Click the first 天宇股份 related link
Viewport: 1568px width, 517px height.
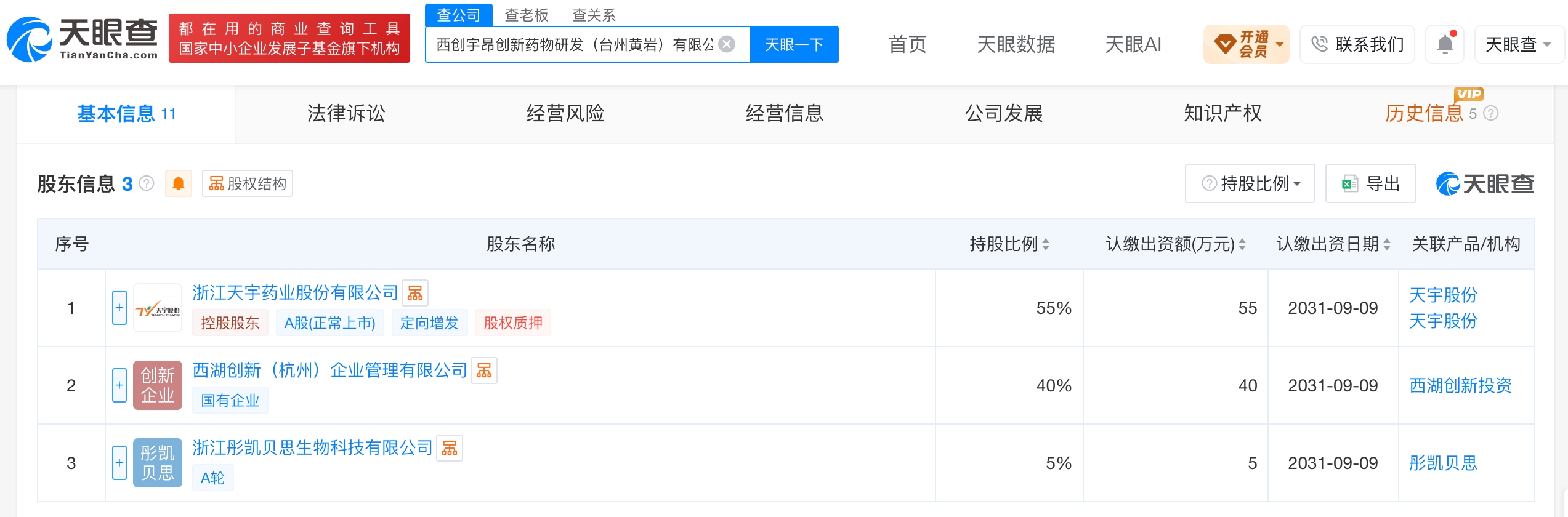coord(1444,295)
